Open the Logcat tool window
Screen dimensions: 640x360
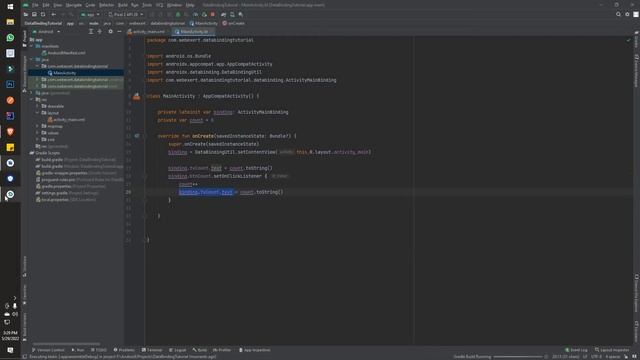(178, 350)
